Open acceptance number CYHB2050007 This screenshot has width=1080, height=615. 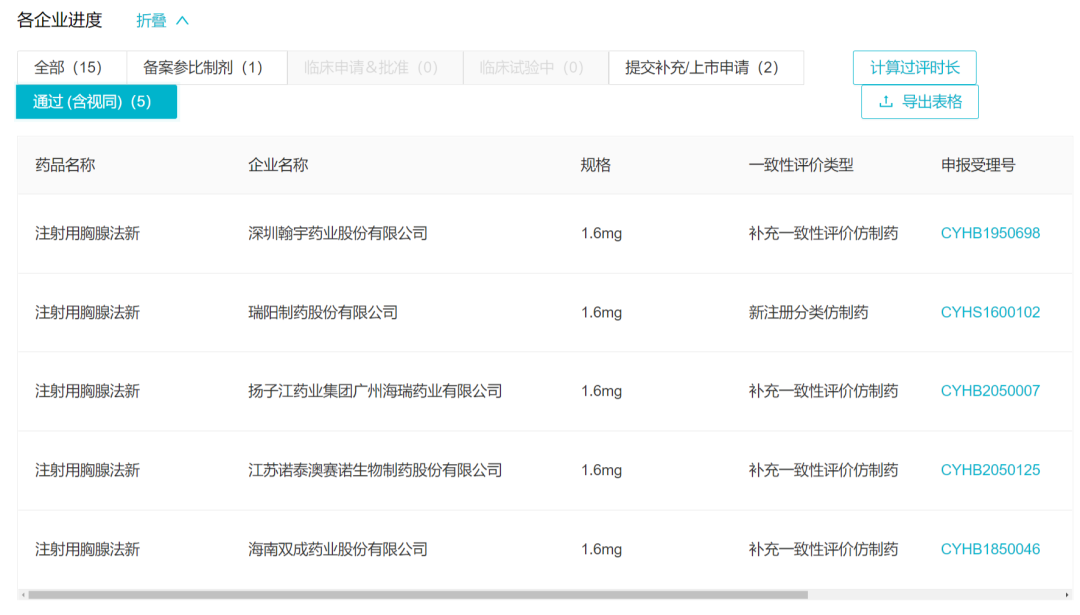(x=990, y=391)
